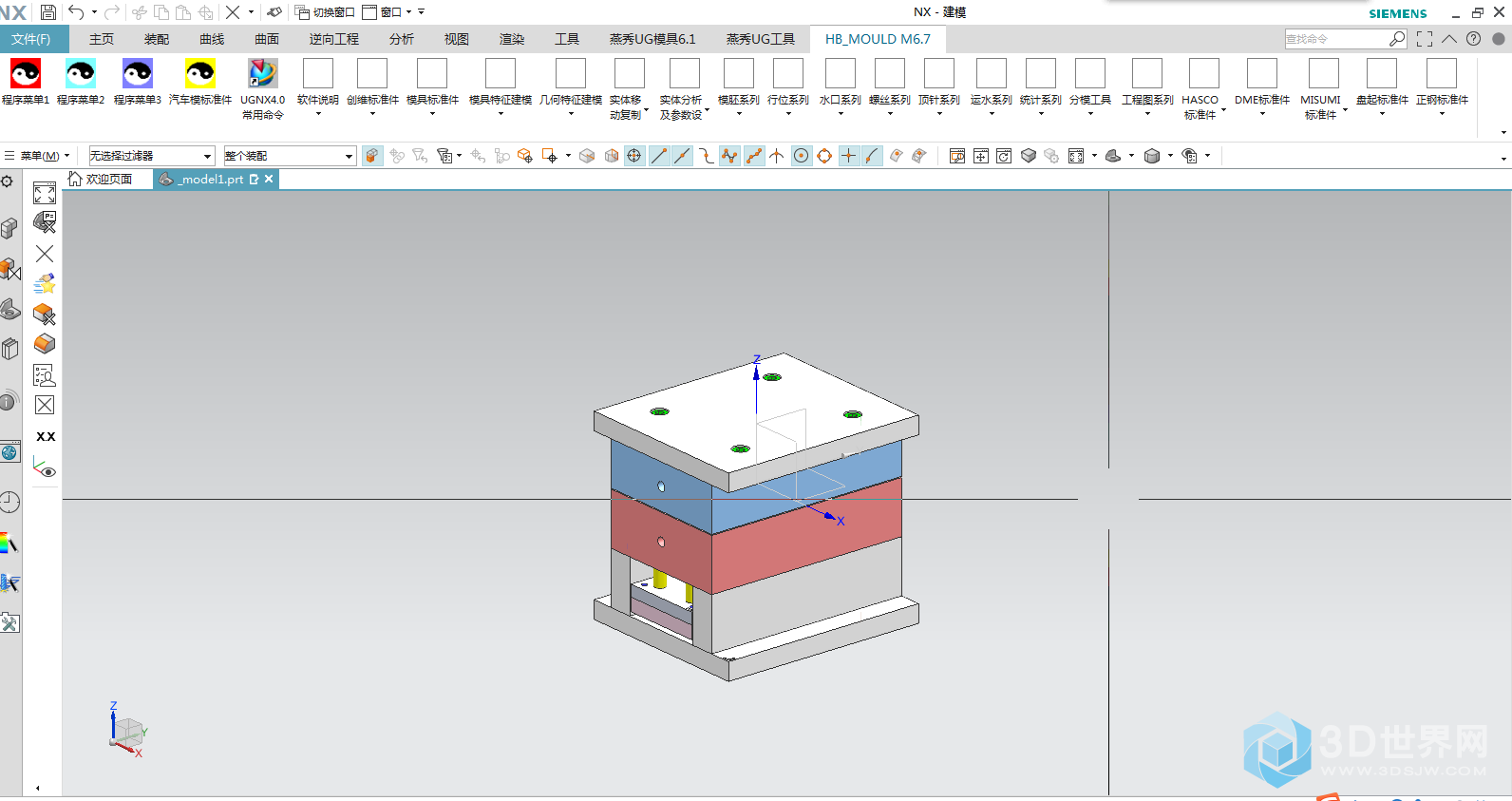Click the XX text icon in left toolbar

[x=46, y=436]
